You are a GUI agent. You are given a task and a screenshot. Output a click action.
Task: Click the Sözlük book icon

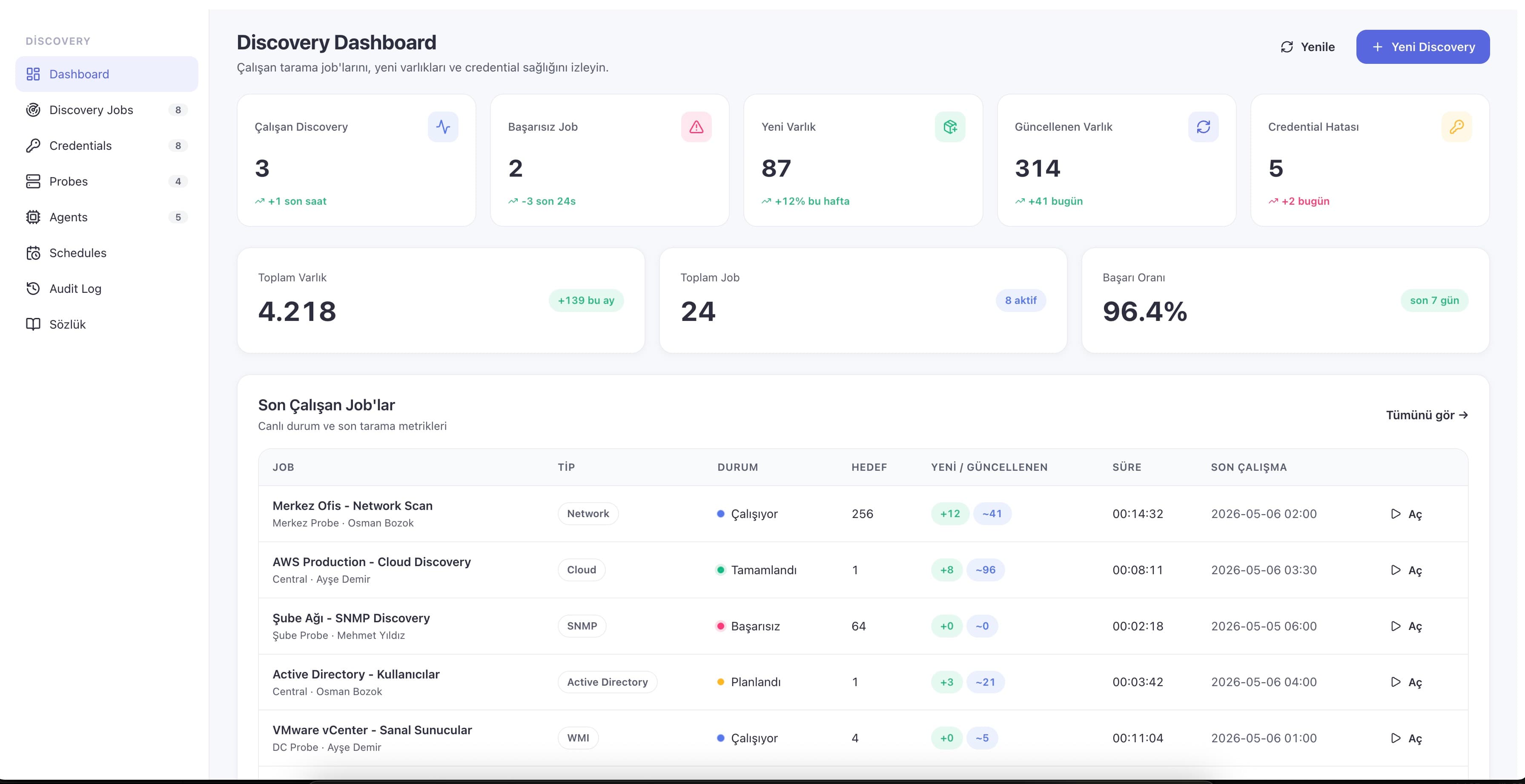point(33,324)
